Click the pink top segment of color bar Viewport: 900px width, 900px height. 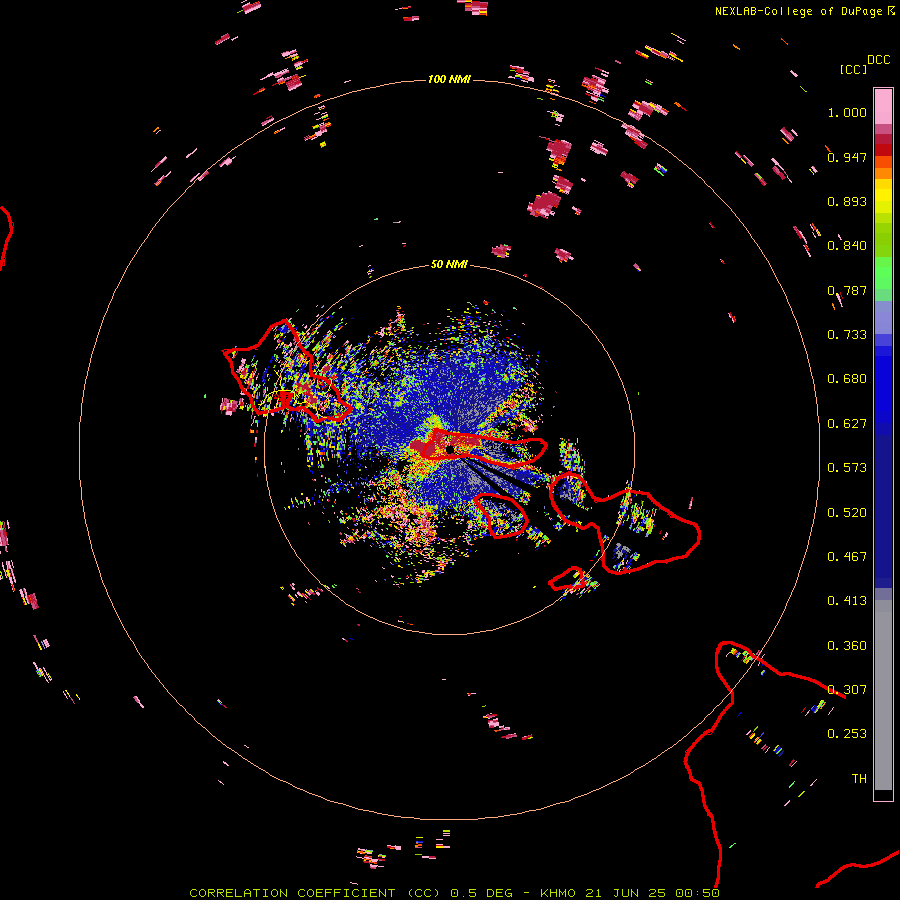point(883,107)
